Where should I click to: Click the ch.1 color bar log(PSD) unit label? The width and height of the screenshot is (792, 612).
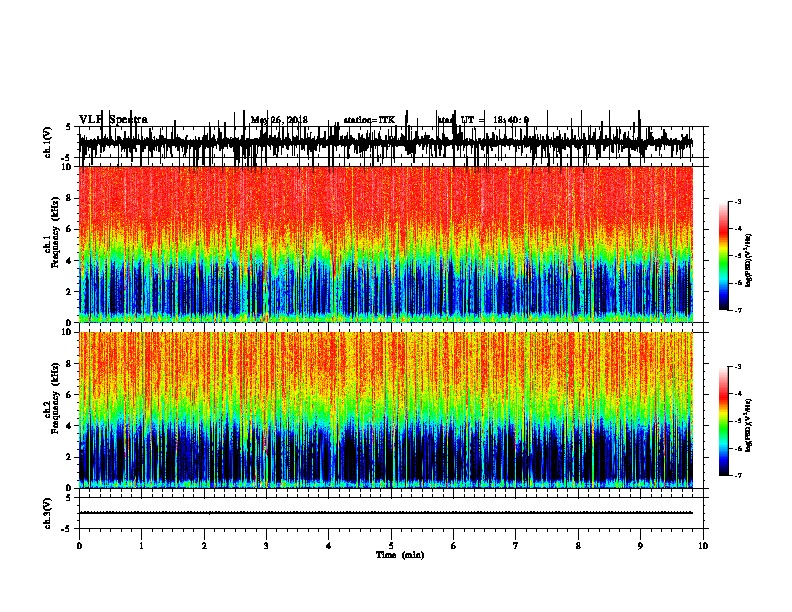click(x=748, y=261)
